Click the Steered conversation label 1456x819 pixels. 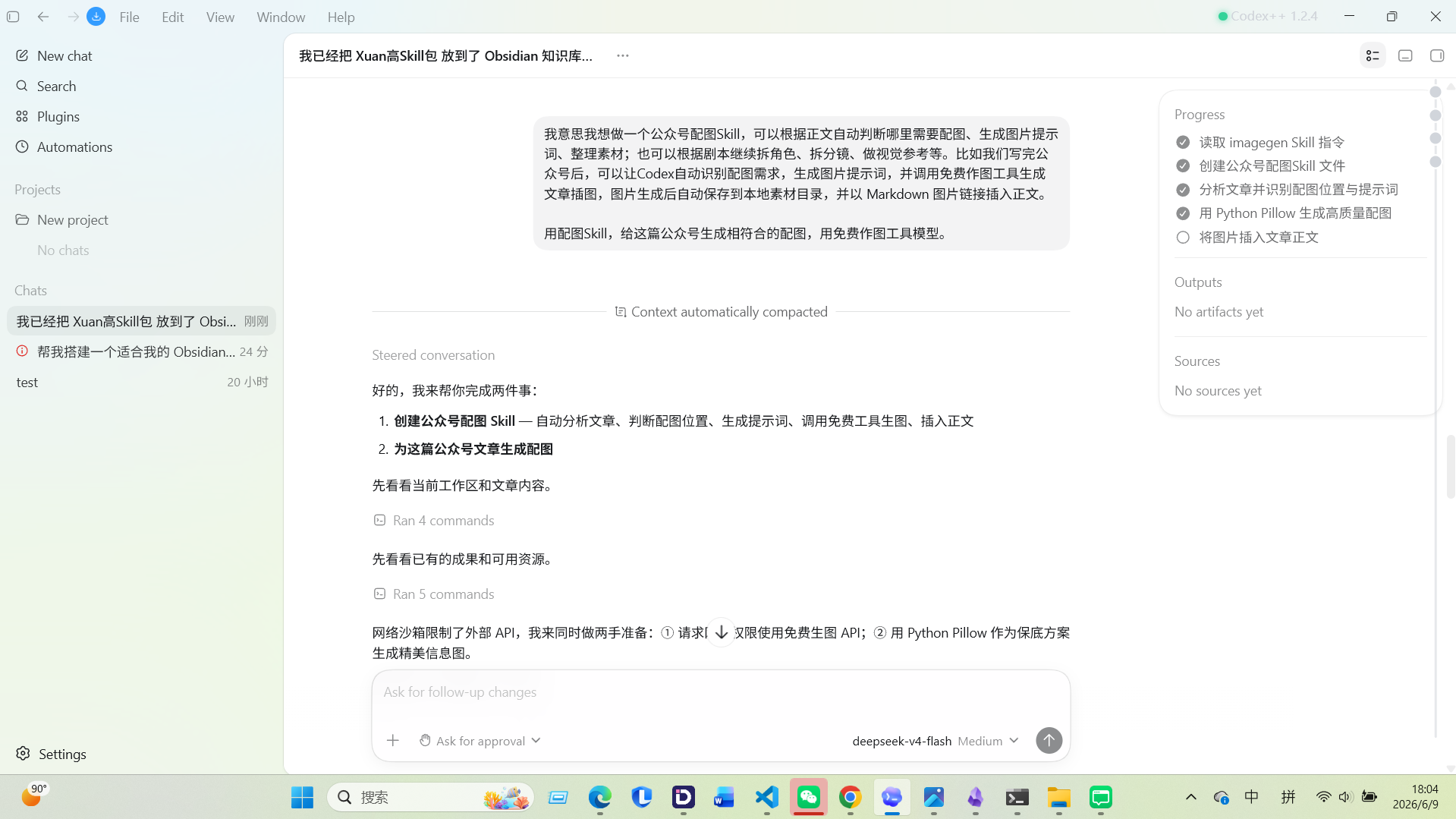tap(433, 354)
